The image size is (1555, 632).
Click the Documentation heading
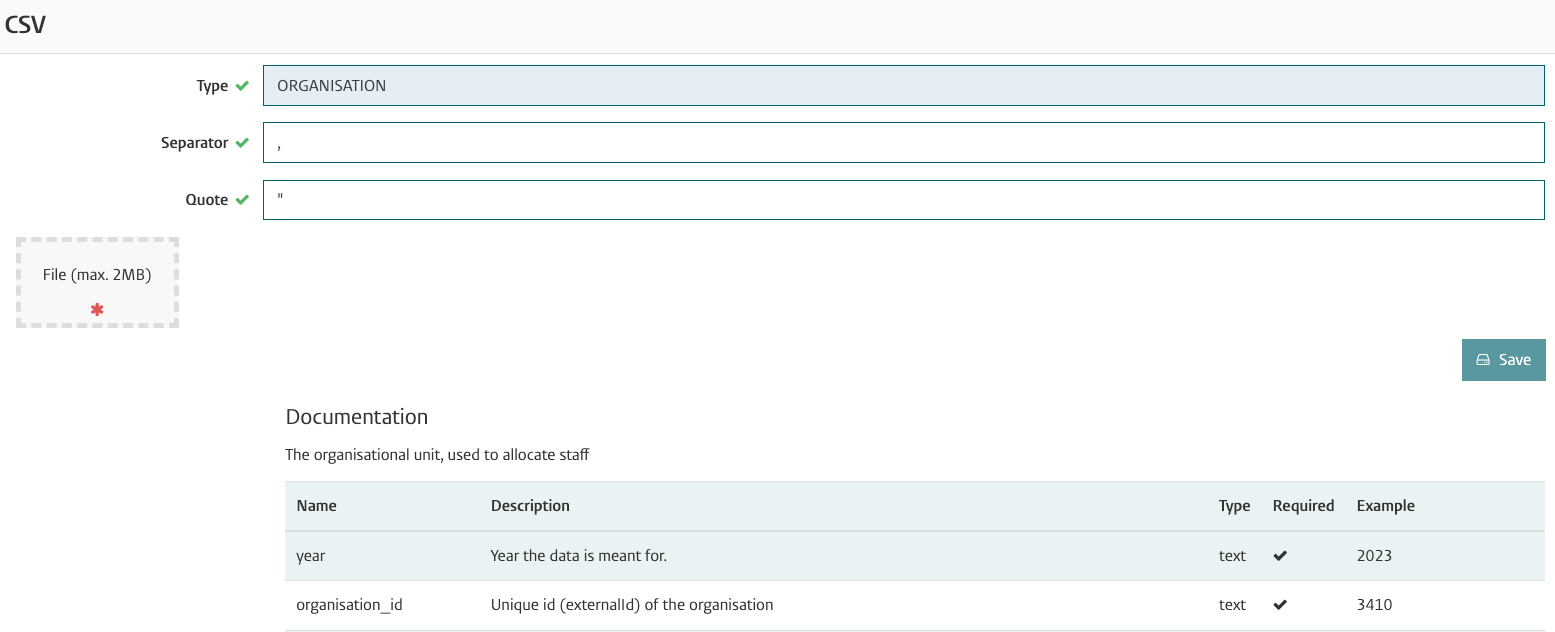point(357,417)
